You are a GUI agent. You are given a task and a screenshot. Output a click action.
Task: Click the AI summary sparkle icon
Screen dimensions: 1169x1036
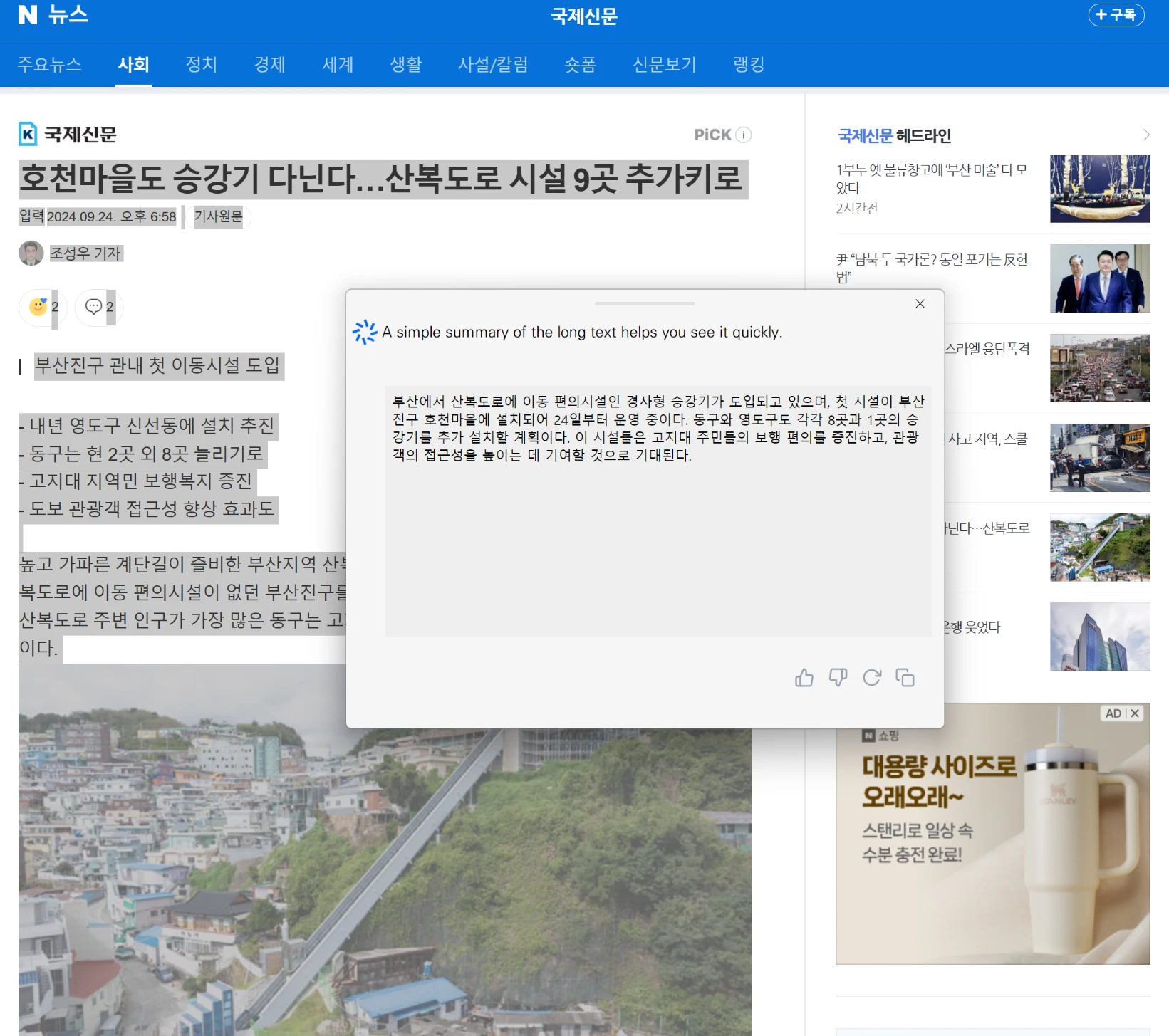(x=365, y=332)
